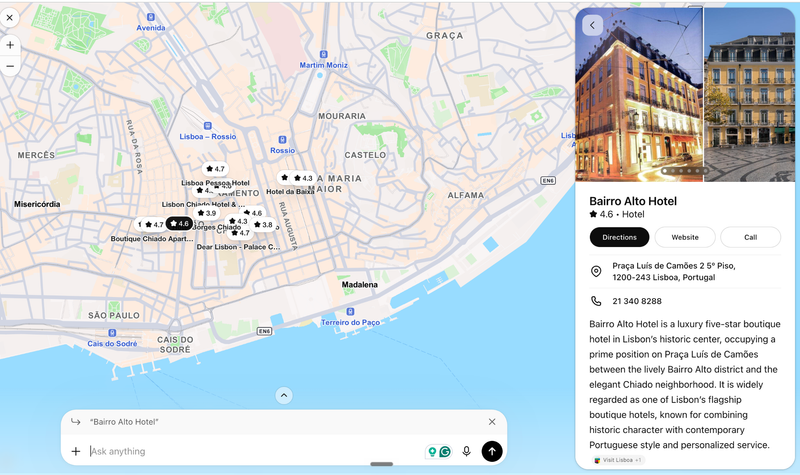
Task: Click the Dear Lisbon - Palace C… label
Action: coord(238,247)
